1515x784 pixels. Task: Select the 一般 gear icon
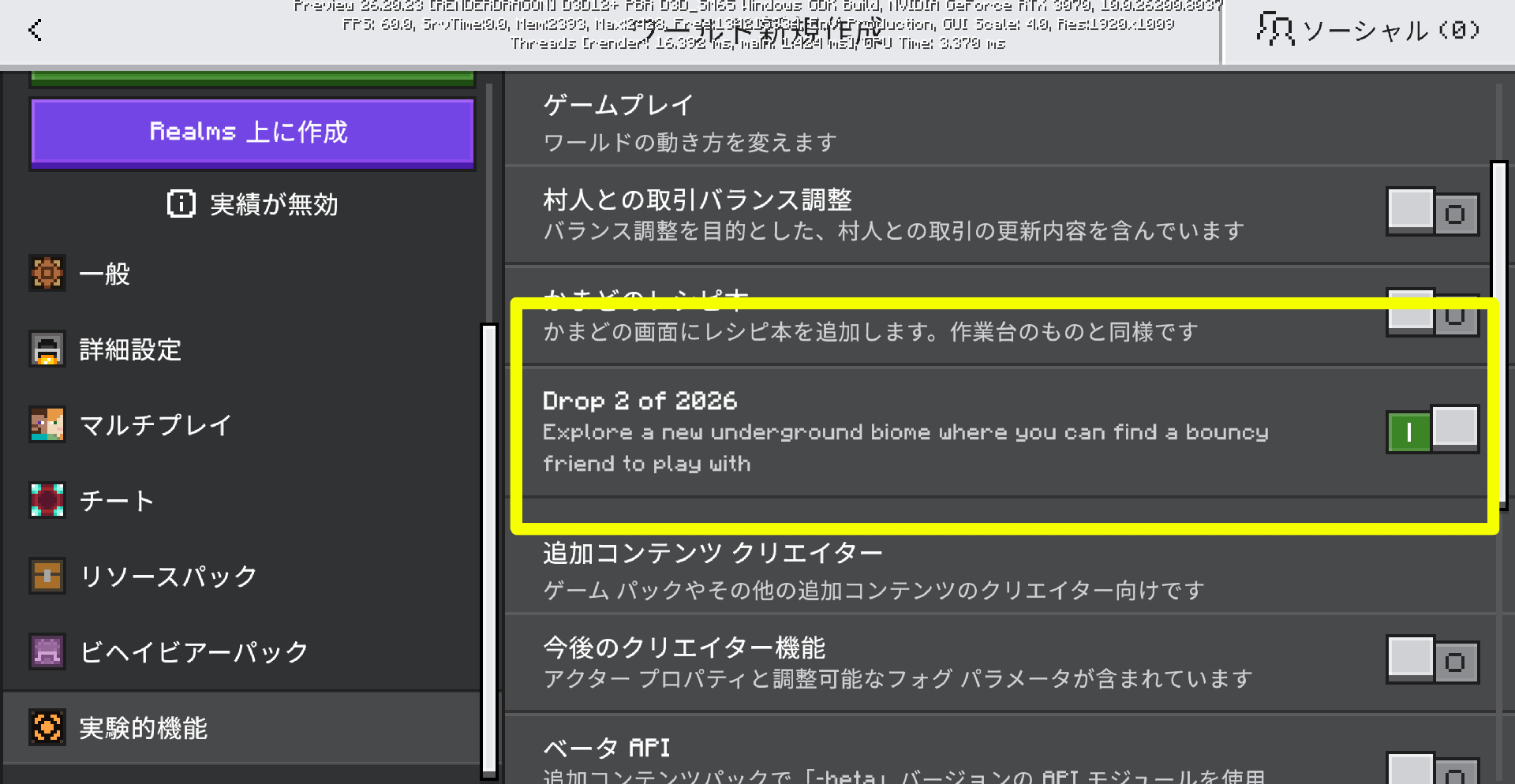point(47,274)
